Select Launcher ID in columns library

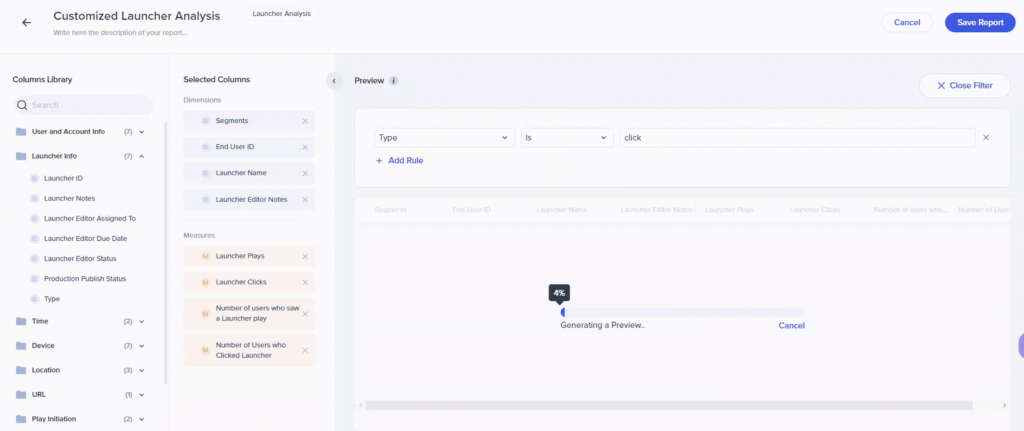pyautogui.click(x=63, y=179)
